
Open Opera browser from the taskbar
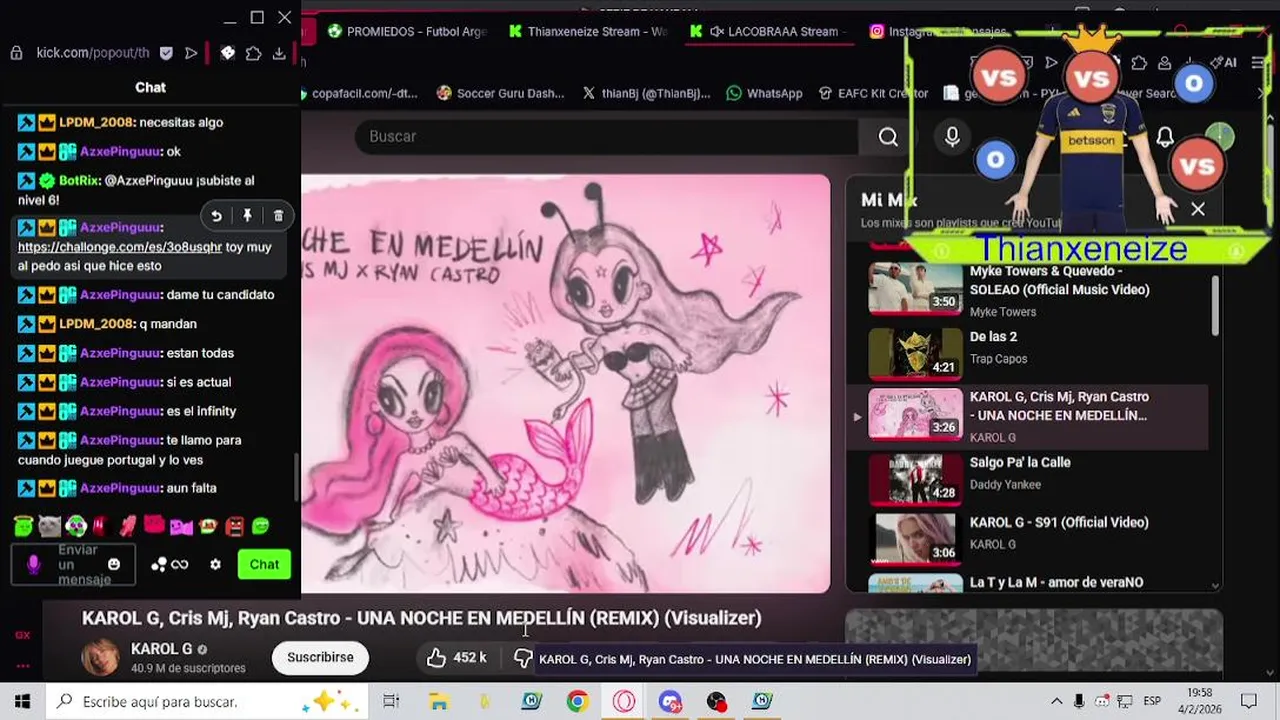pyautogui.click(x=624, y=702)
